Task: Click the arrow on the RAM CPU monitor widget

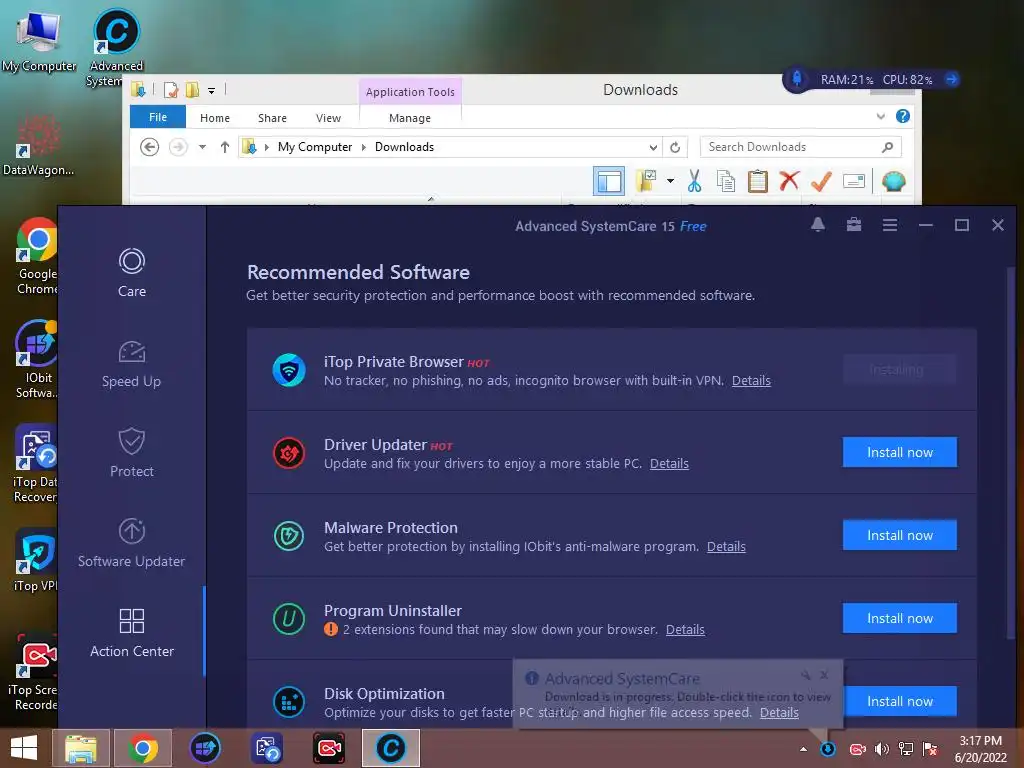Action: click(x=952, y=80)
